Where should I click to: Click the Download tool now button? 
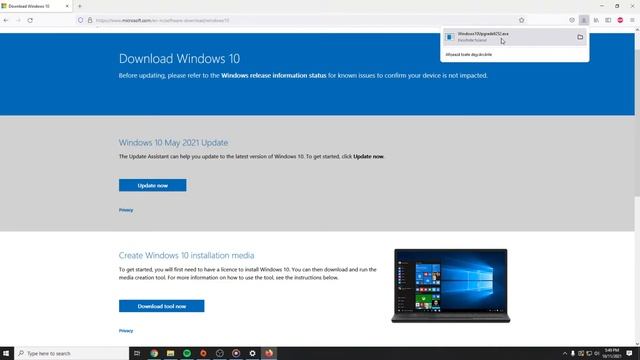(x=162, y=306)
